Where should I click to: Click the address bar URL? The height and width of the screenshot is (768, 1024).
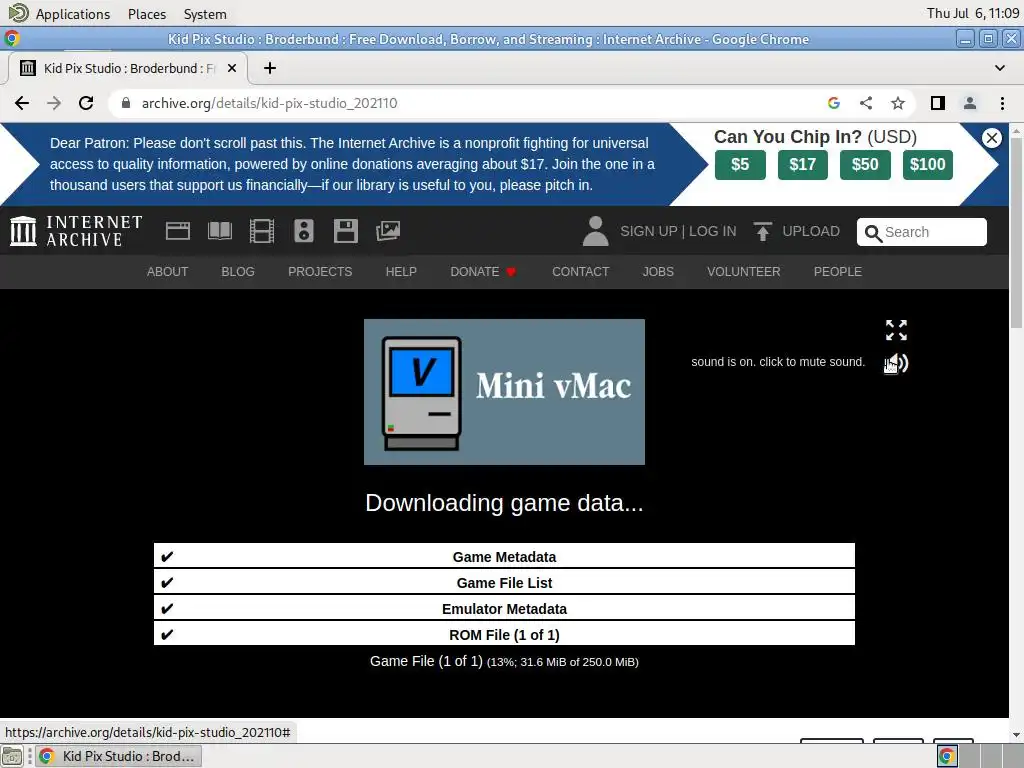point(269,103)
